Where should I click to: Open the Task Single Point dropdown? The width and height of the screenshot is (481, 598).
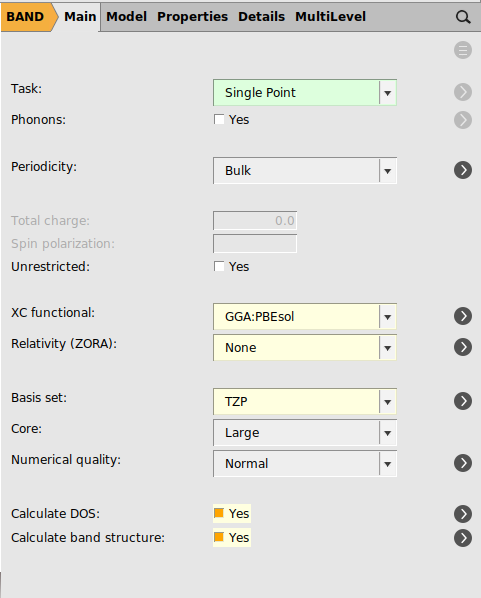point(305,92)
